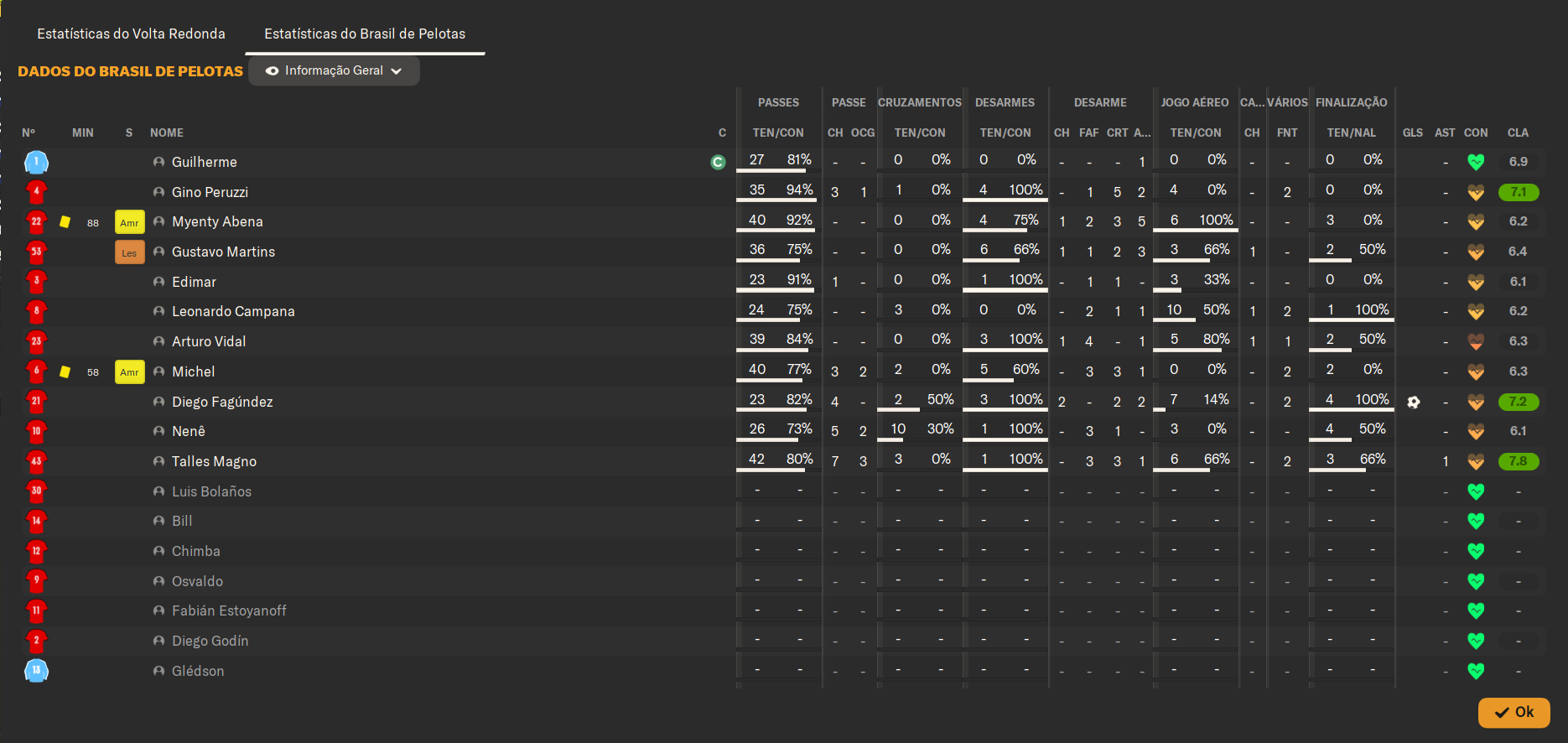Click Nenê's 30% crossing value
The height and width of the screenshot is (743, 1568).
click(940, 429)
